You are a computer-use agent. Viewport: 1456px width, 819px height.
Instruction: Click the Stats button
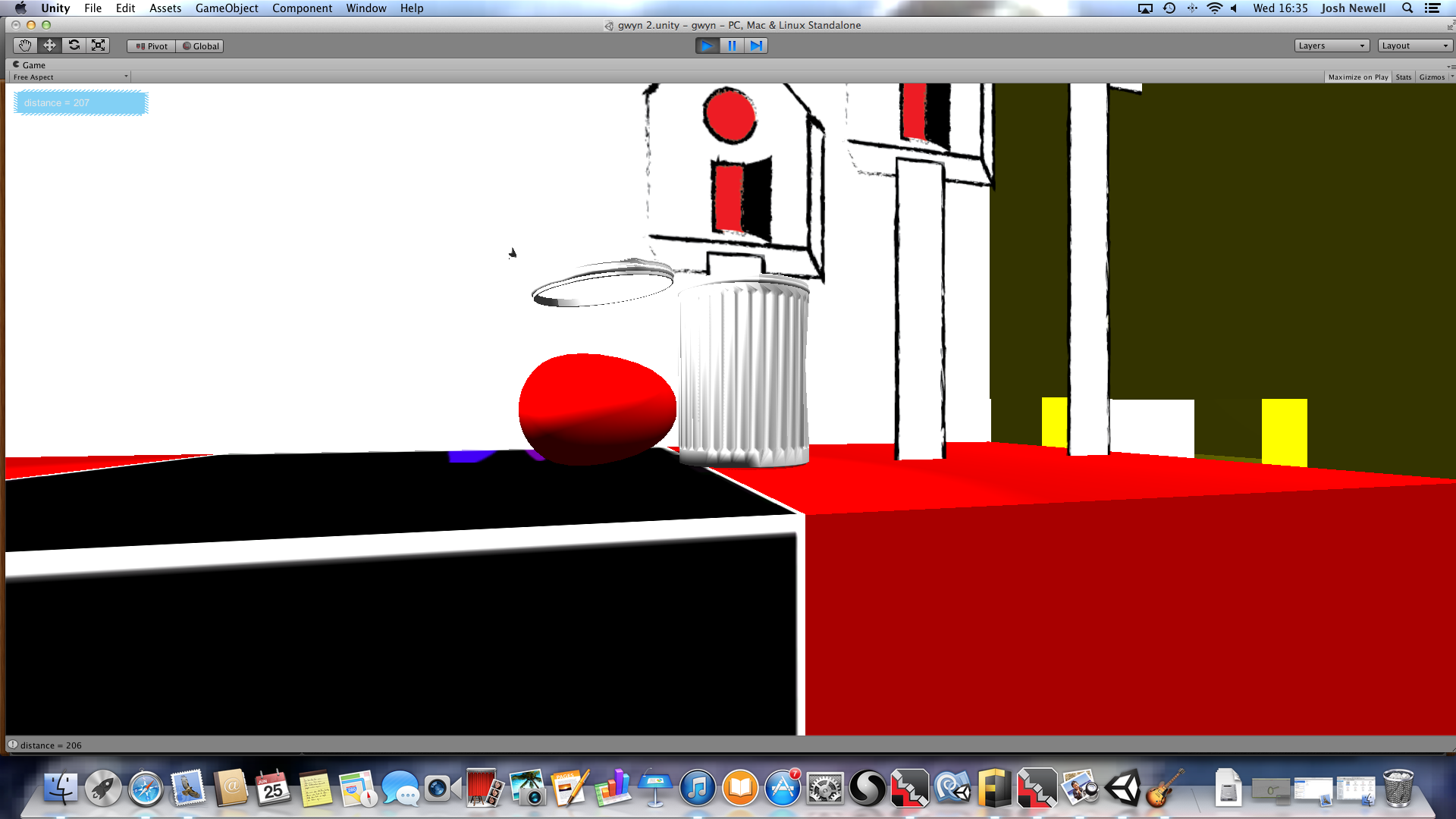coord(1403,77)
